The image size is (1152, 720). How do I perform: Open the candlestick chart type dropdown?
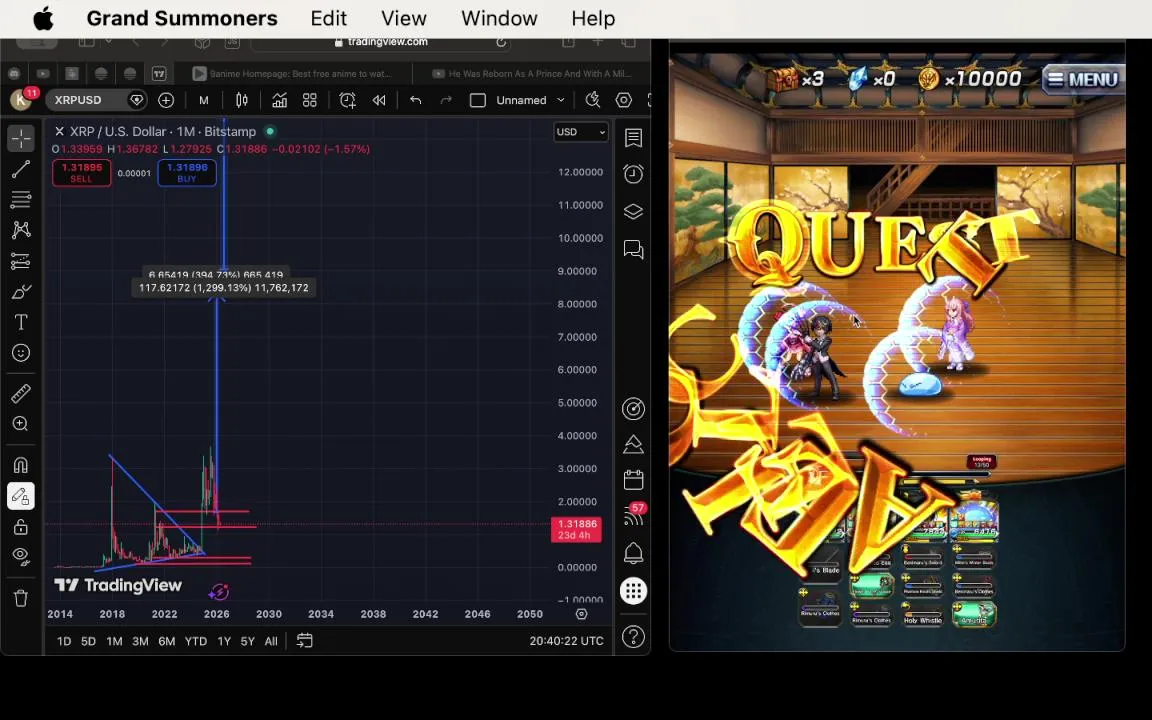coord(242,100)
